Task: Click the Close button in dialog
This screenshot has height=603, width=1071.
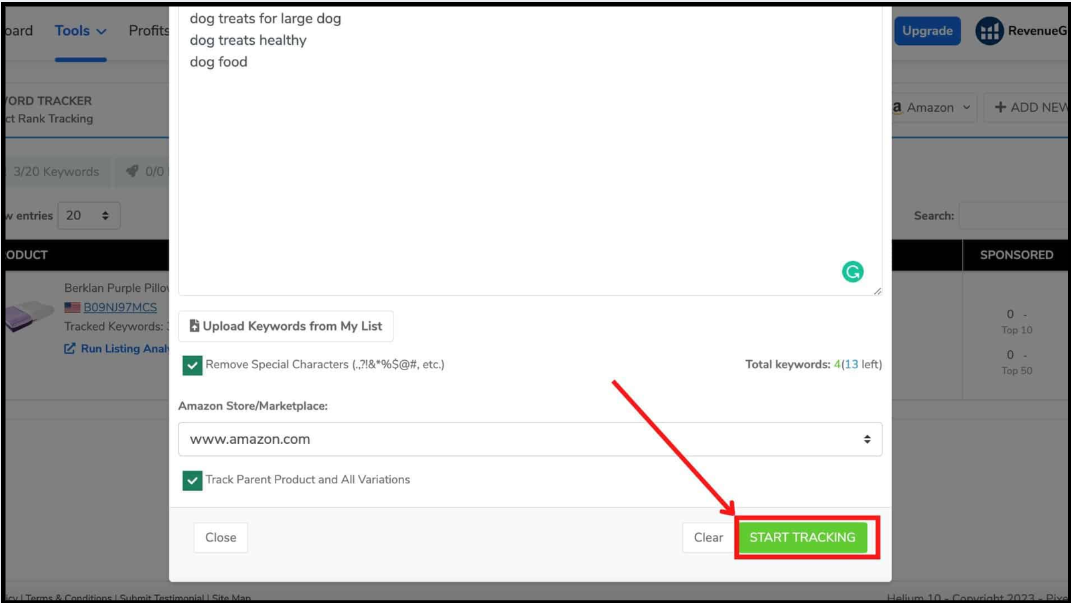Action: pos(220,538)
